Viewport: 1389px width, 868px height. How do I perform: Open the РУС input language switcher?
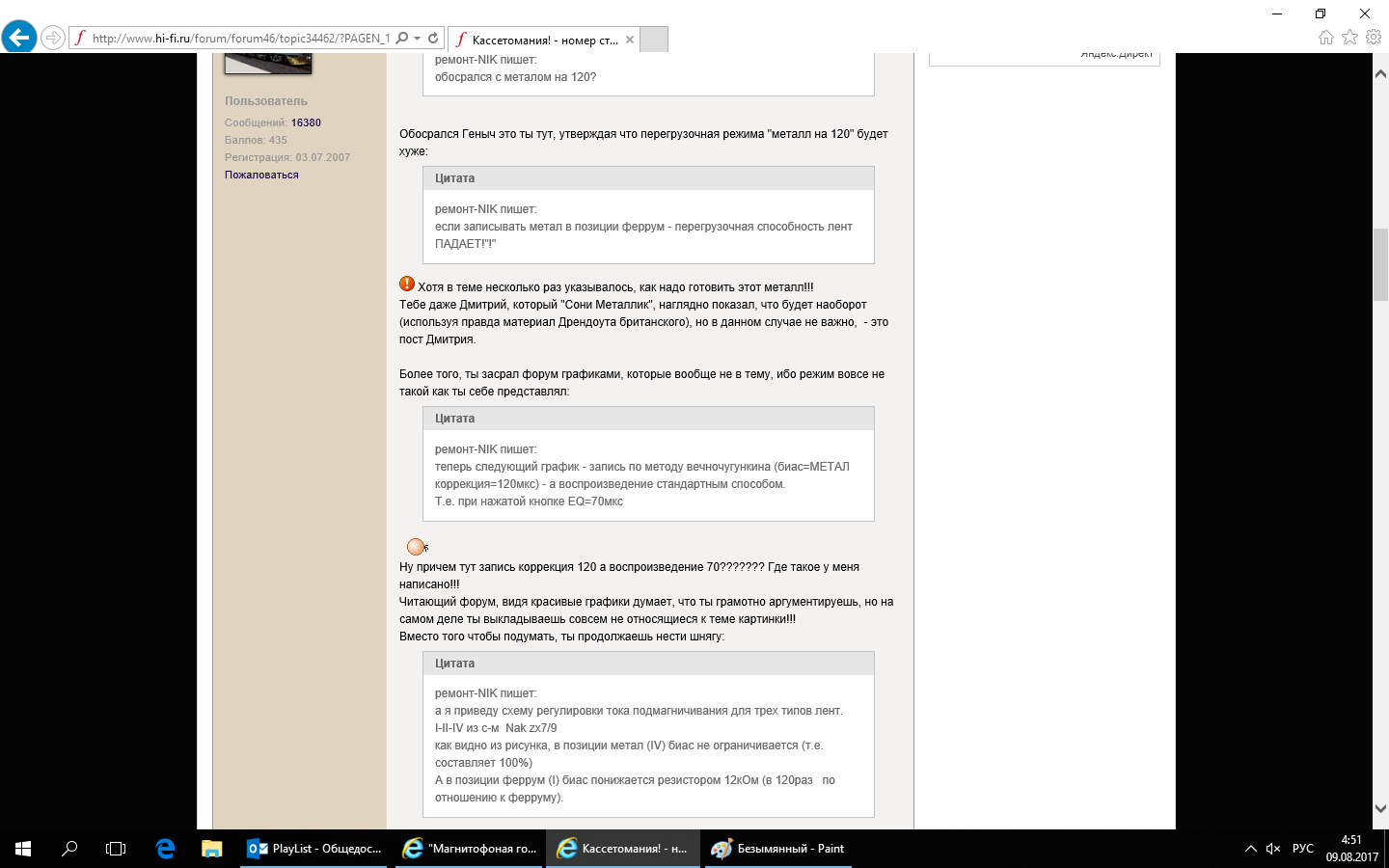point(1302,849)
